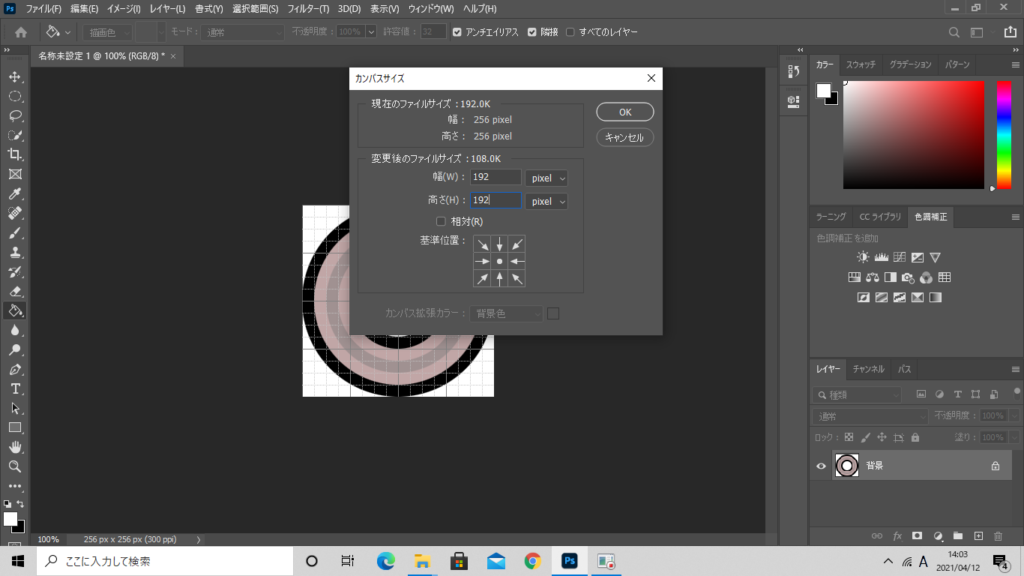The image size is (1024, 576).
Task: Select the Healing Brush tool
Action: pos(15,214)
